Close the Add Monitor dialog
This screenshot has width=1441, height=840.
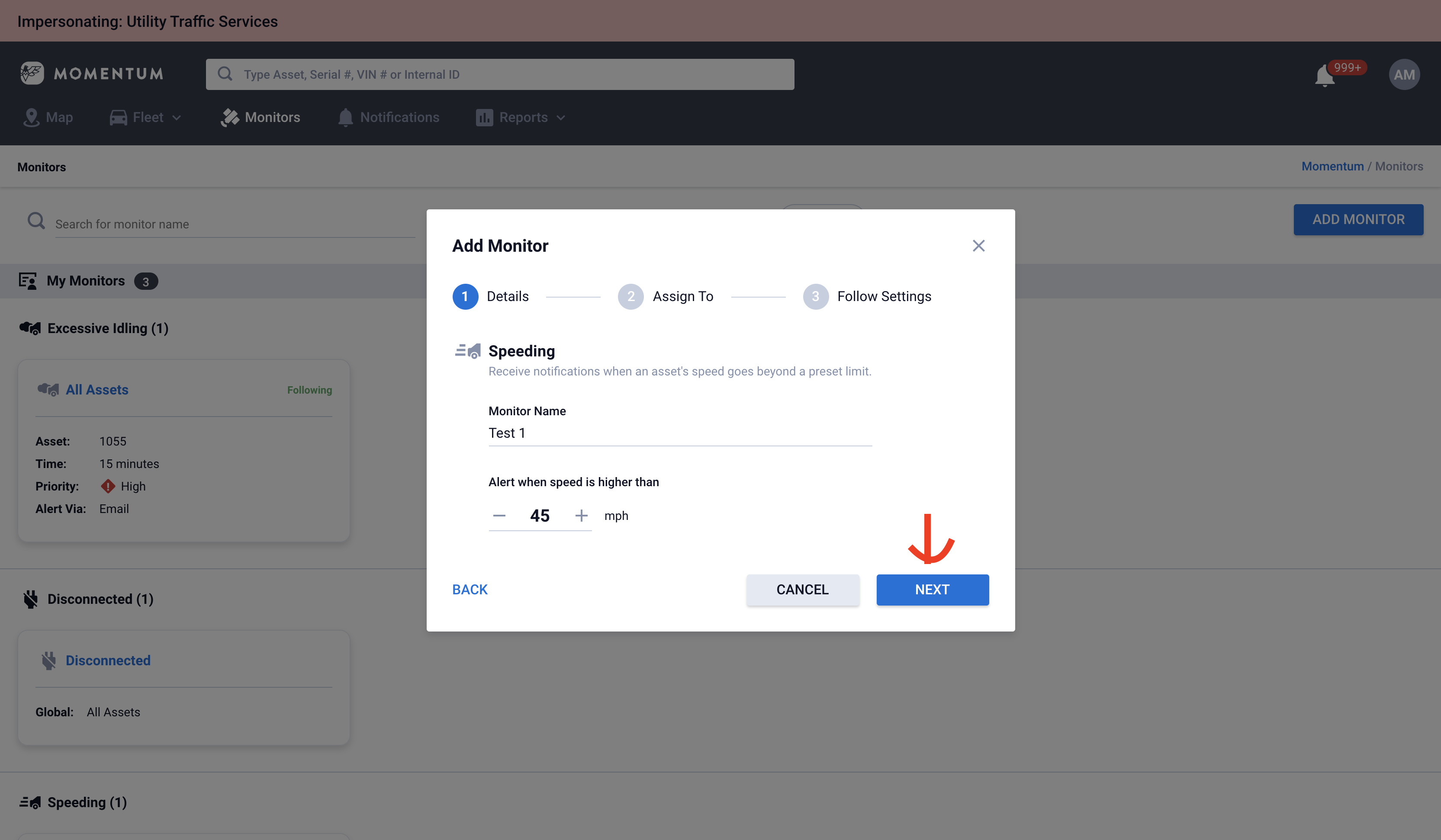tap(978, 246)
